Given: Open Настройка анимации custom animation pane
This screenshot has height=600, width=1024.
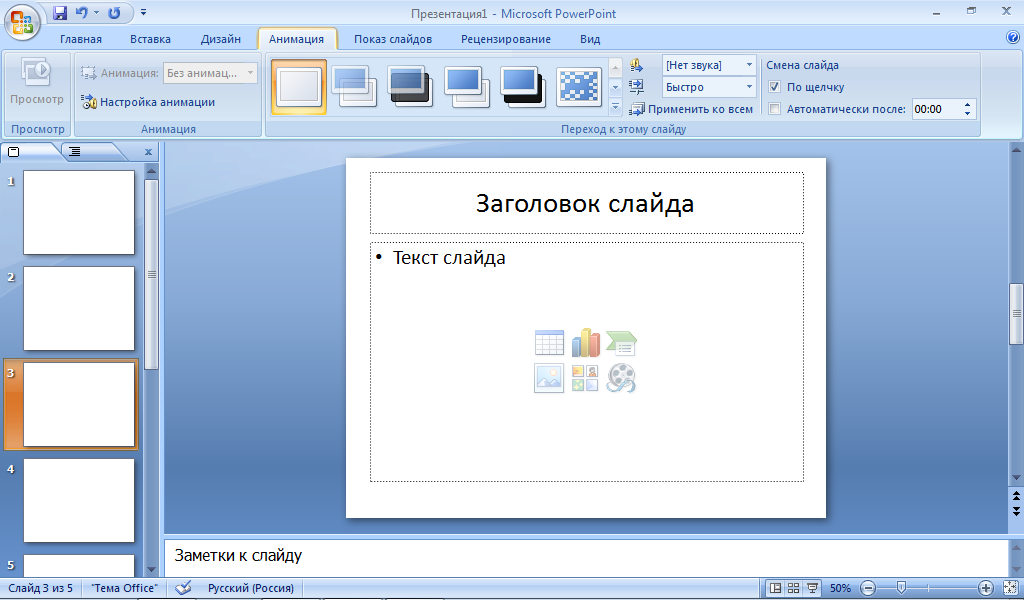Looking at the screenshot, I should tap(148, 102).
